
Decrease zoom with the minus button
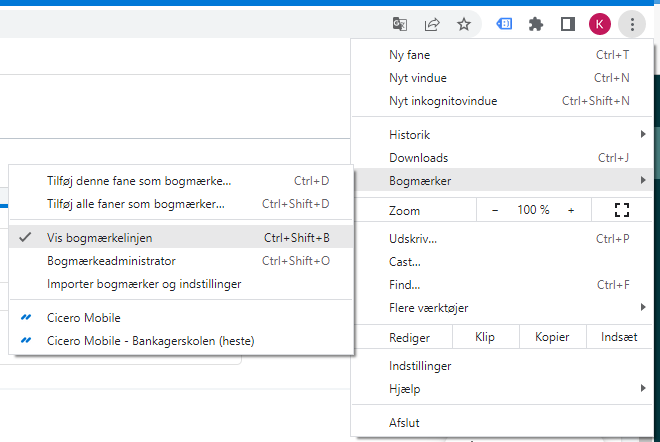click(x=495, y=210)
